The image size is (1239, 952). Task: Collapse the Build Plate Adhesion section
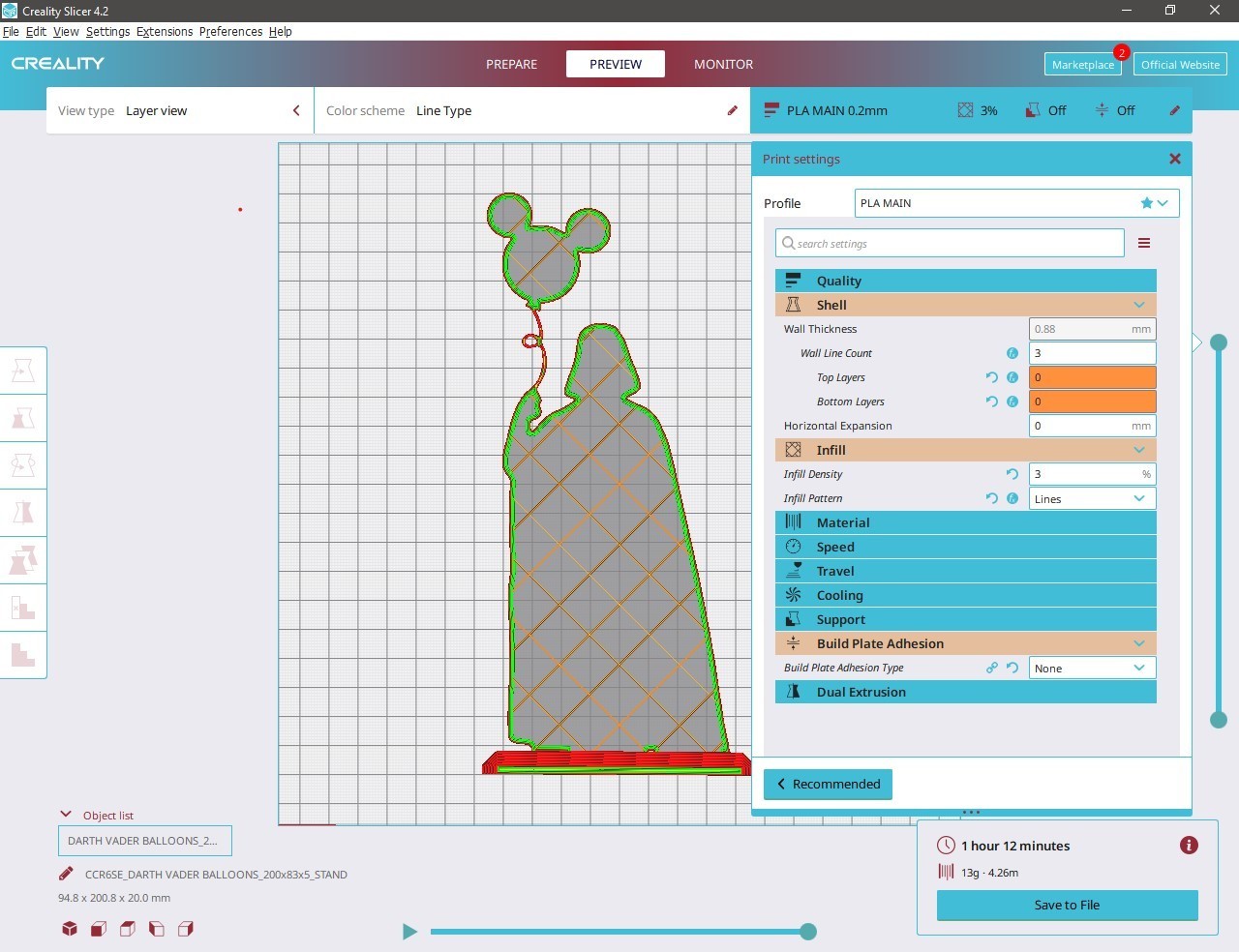[x=966, y=643]
